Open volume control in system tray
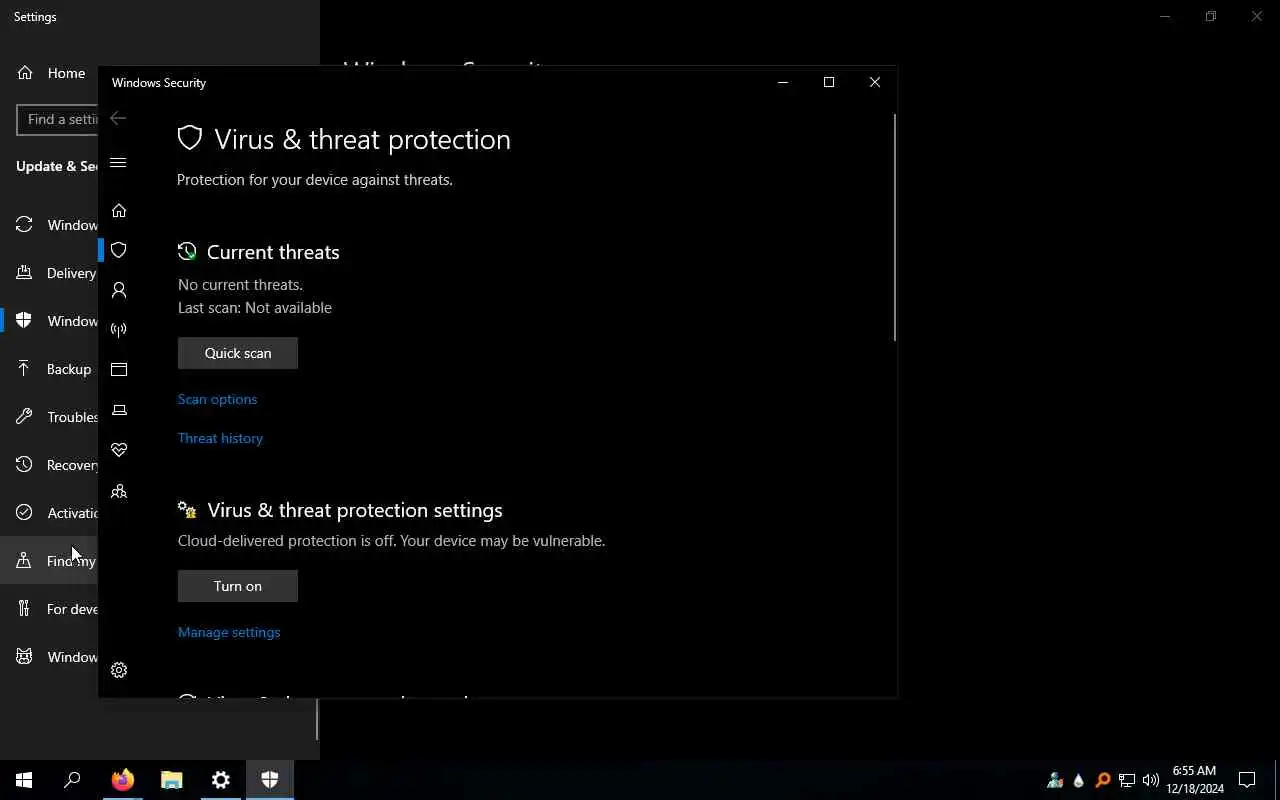This screenshot has width=1280, height=800. point(1150,780)
